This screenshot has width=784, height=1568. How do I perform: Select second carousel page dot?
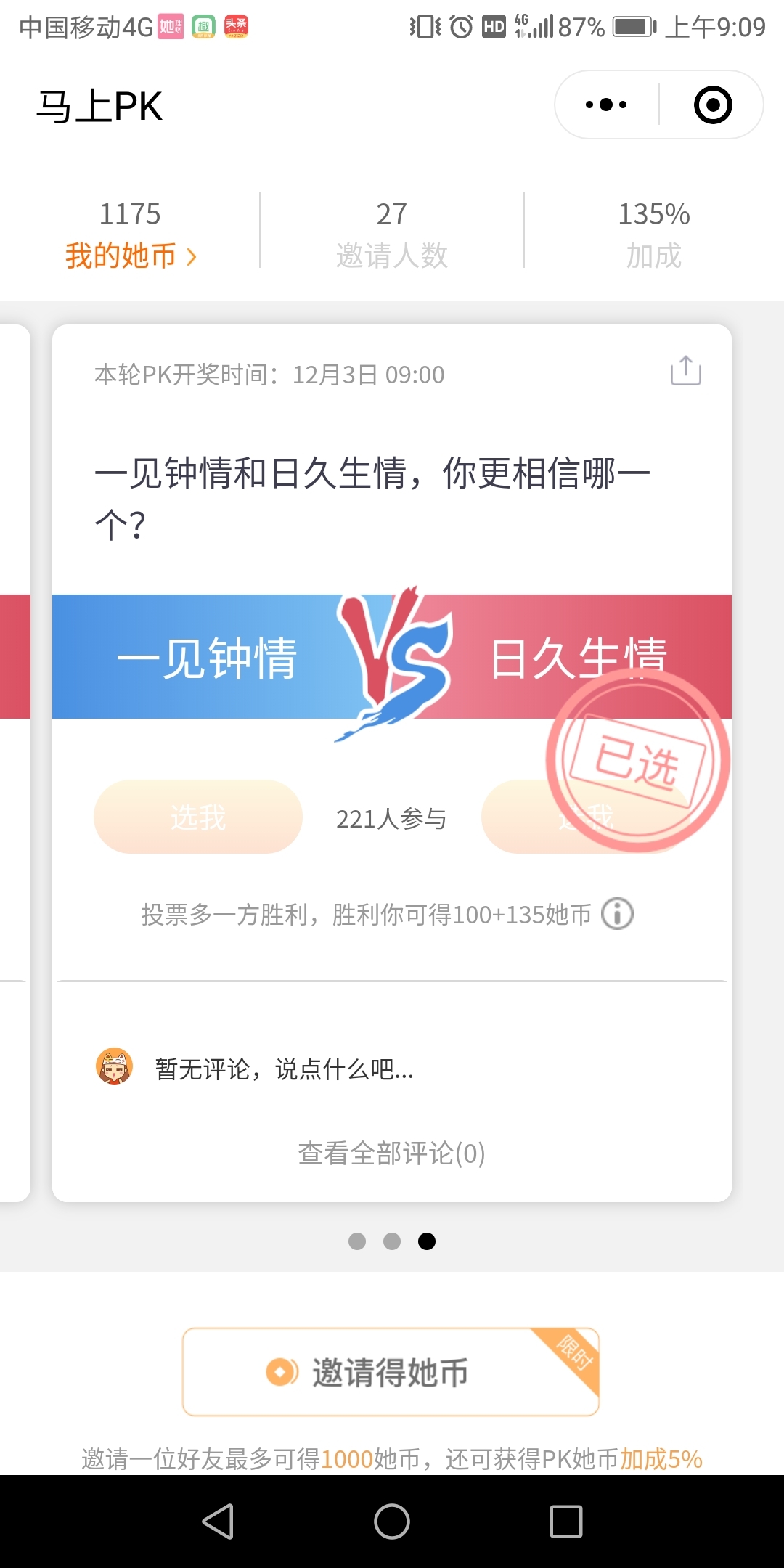[x=392, y=1241]
